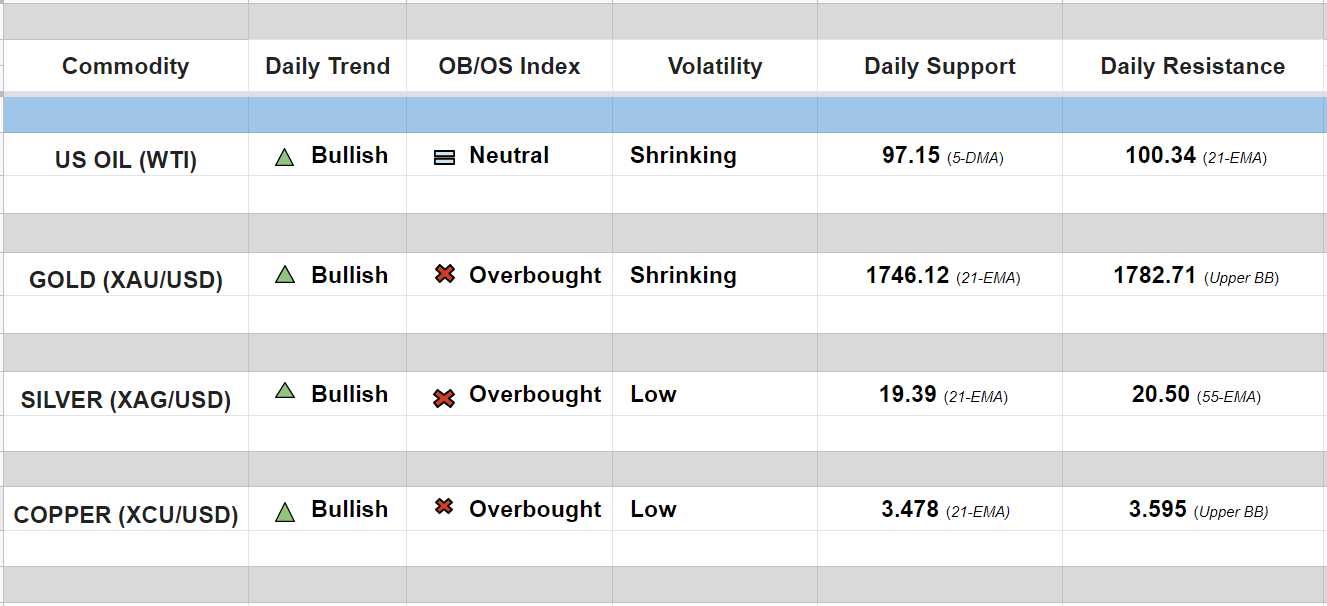The height and width of the screenshot is (606, 1327).
Task: Select Gold's 1746.12 daily support value
Action: point(907,276)
